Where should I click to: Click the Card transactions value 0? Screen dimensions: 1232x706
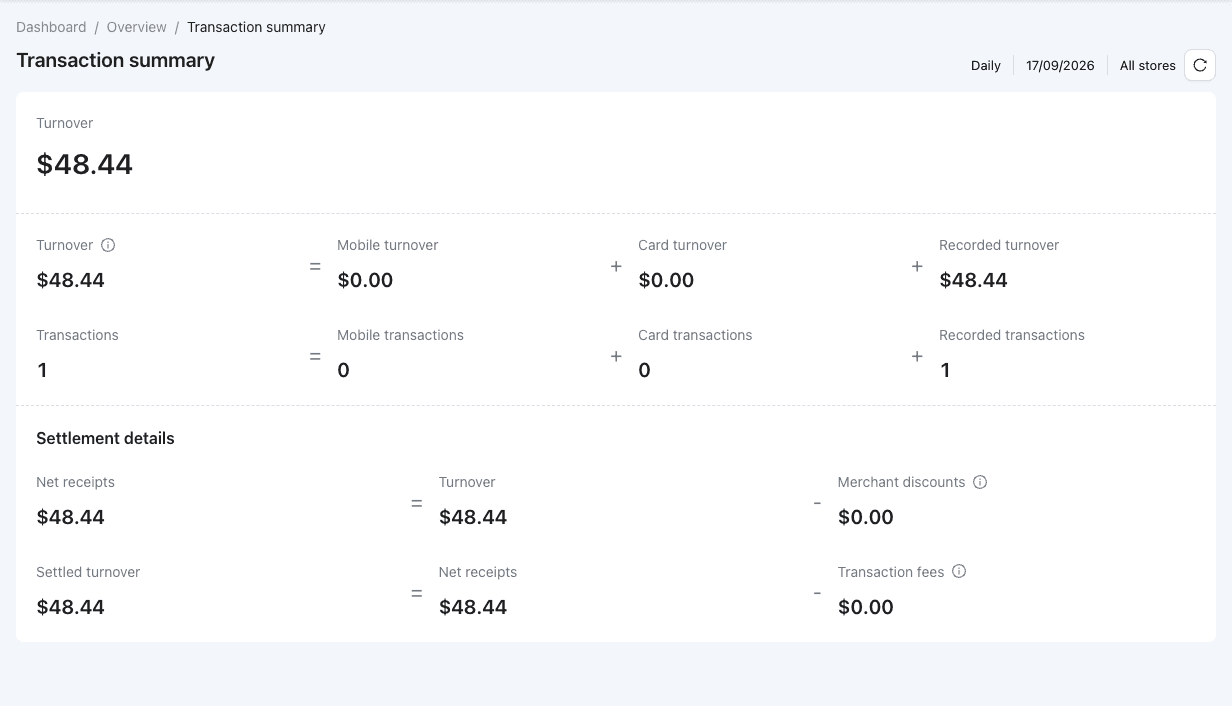(645, 370)
